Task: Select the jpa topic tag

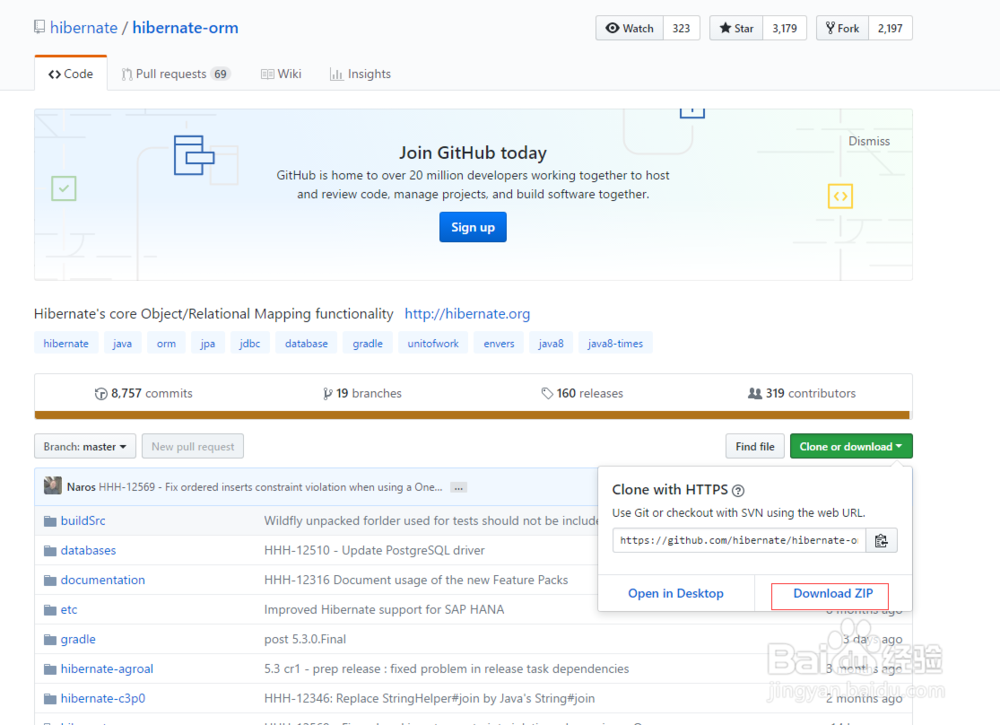Action: 208,343
